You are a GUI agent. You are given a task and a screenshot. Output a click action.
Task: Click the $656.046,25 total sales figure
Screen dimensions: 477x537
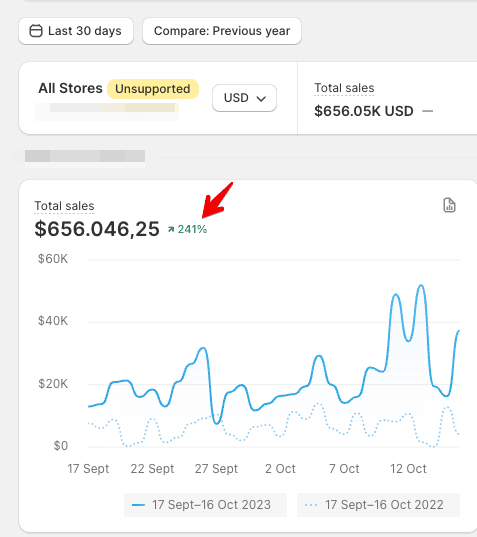point(97,229)
